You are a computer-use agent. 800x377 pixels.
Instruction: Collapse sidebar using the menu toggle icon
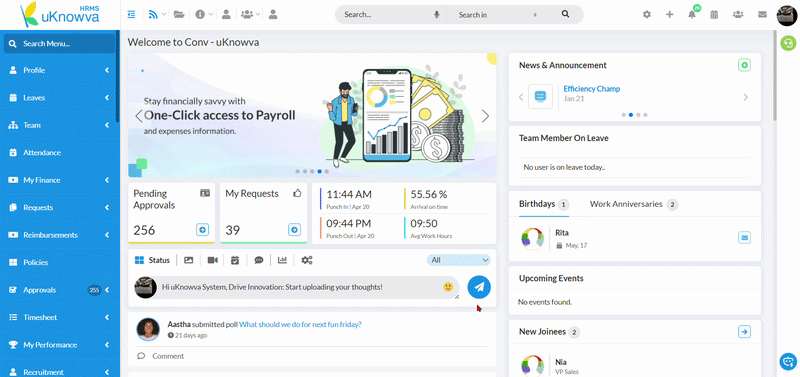point(132,14)
